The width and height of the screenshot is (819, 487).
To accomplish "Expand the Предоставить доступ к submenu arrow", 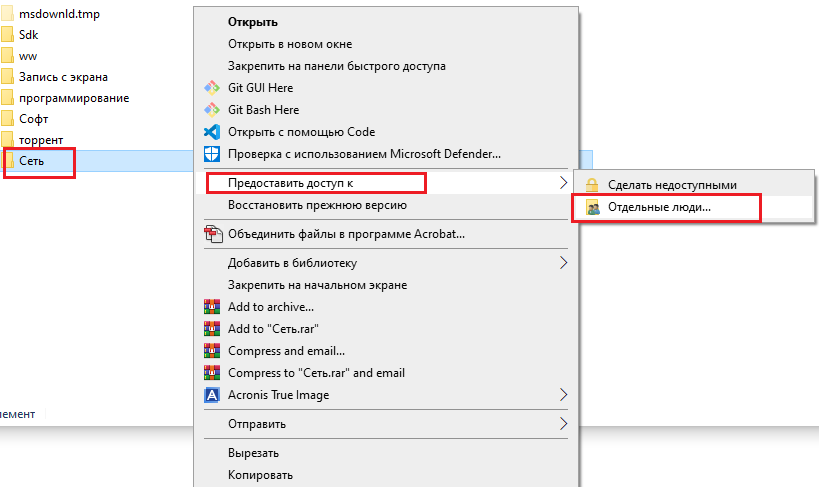I will point(563,183).
